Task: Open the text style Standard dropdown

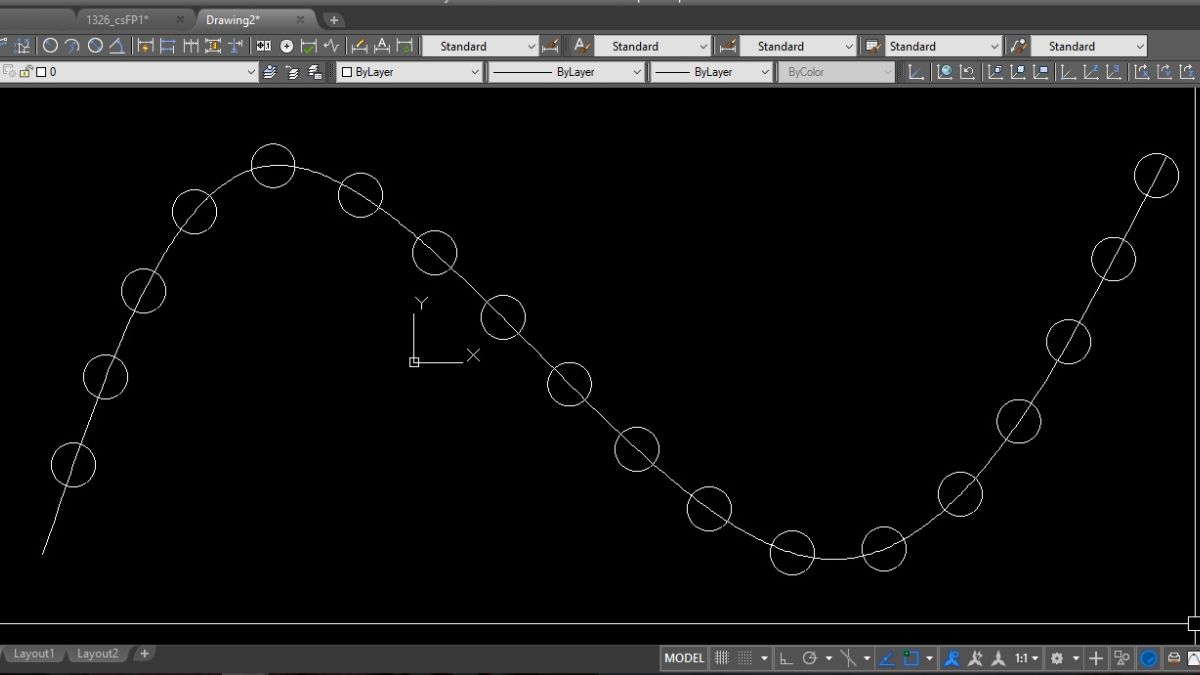Action: click(653, 46)
